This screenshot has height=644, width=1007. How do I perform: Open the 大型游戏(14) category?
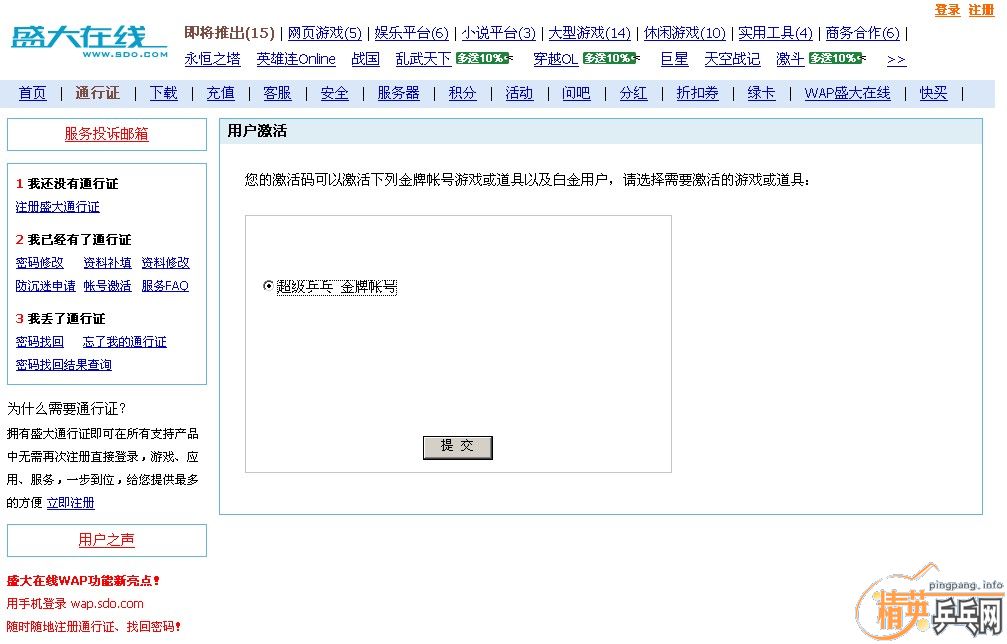[x=589, y=33]
